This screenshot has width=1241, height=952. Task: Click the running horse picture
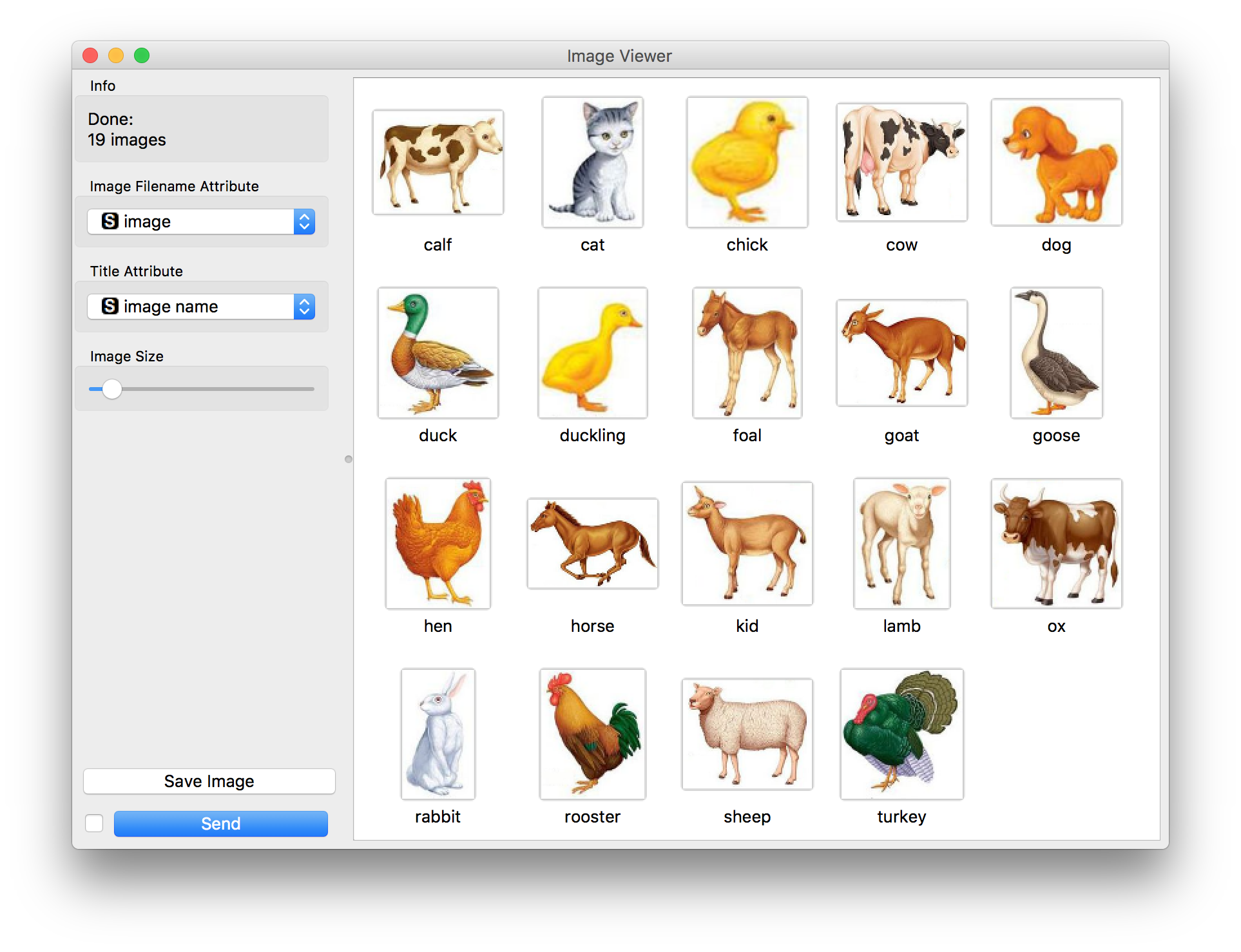(592, 543)
